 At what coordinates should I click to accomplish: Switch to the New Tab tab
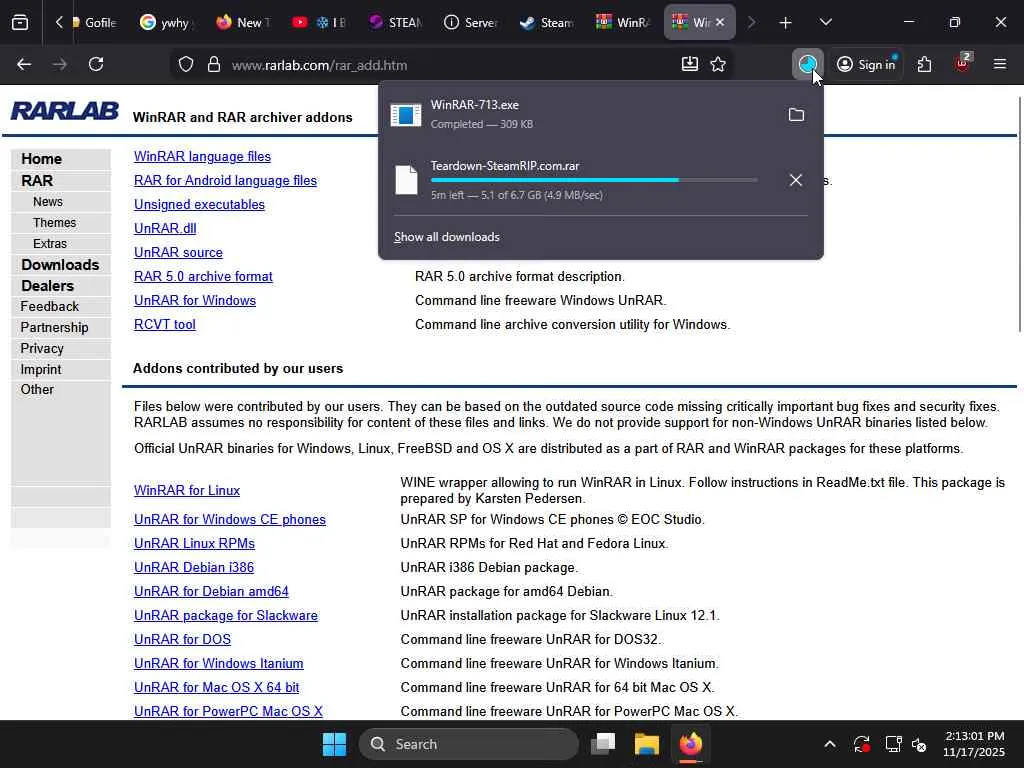(243, 23)
